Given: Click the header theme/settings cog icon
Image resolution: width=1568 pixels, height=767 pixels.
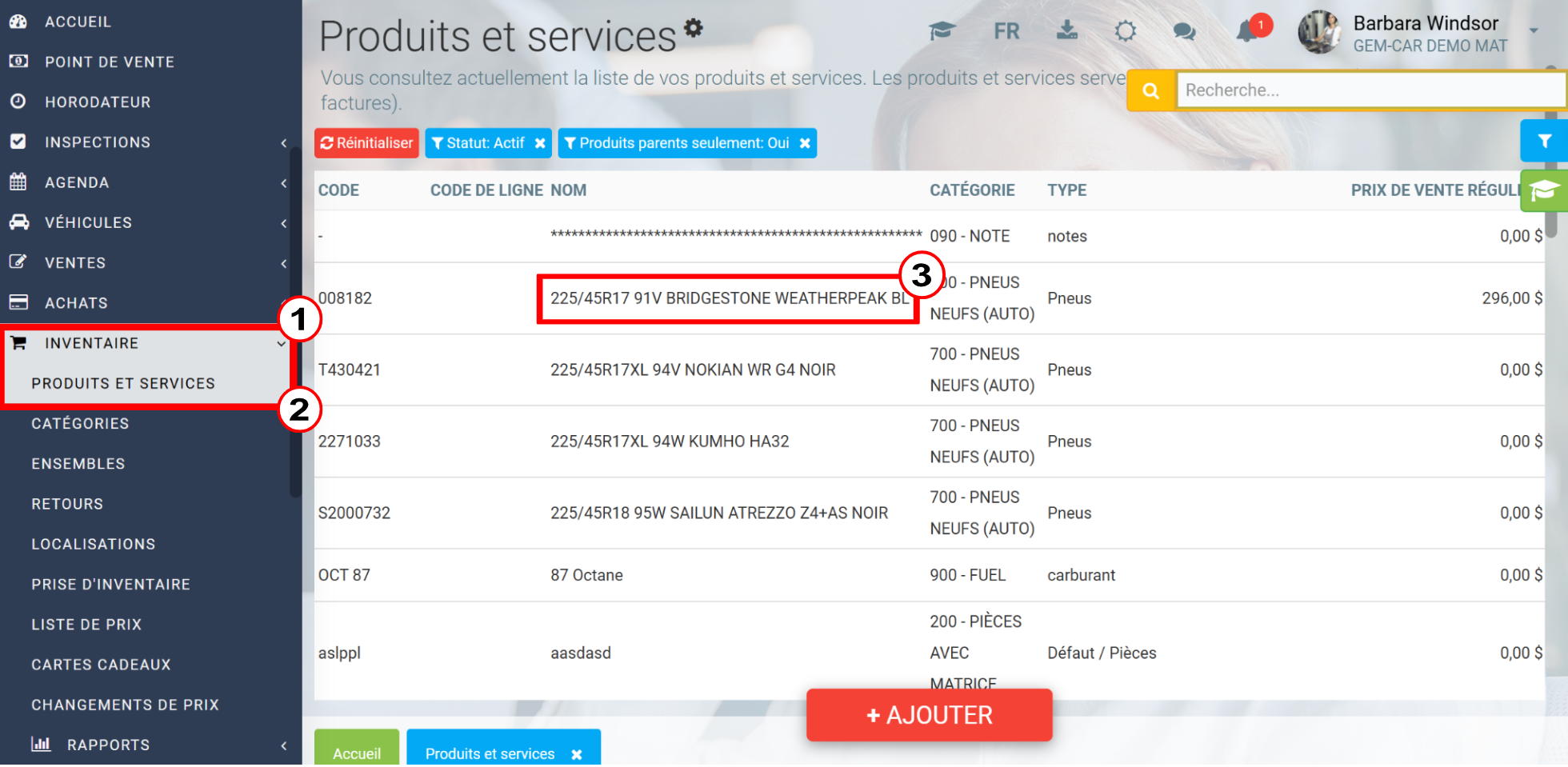Looking at the screenshot, I should (1126, 31).
